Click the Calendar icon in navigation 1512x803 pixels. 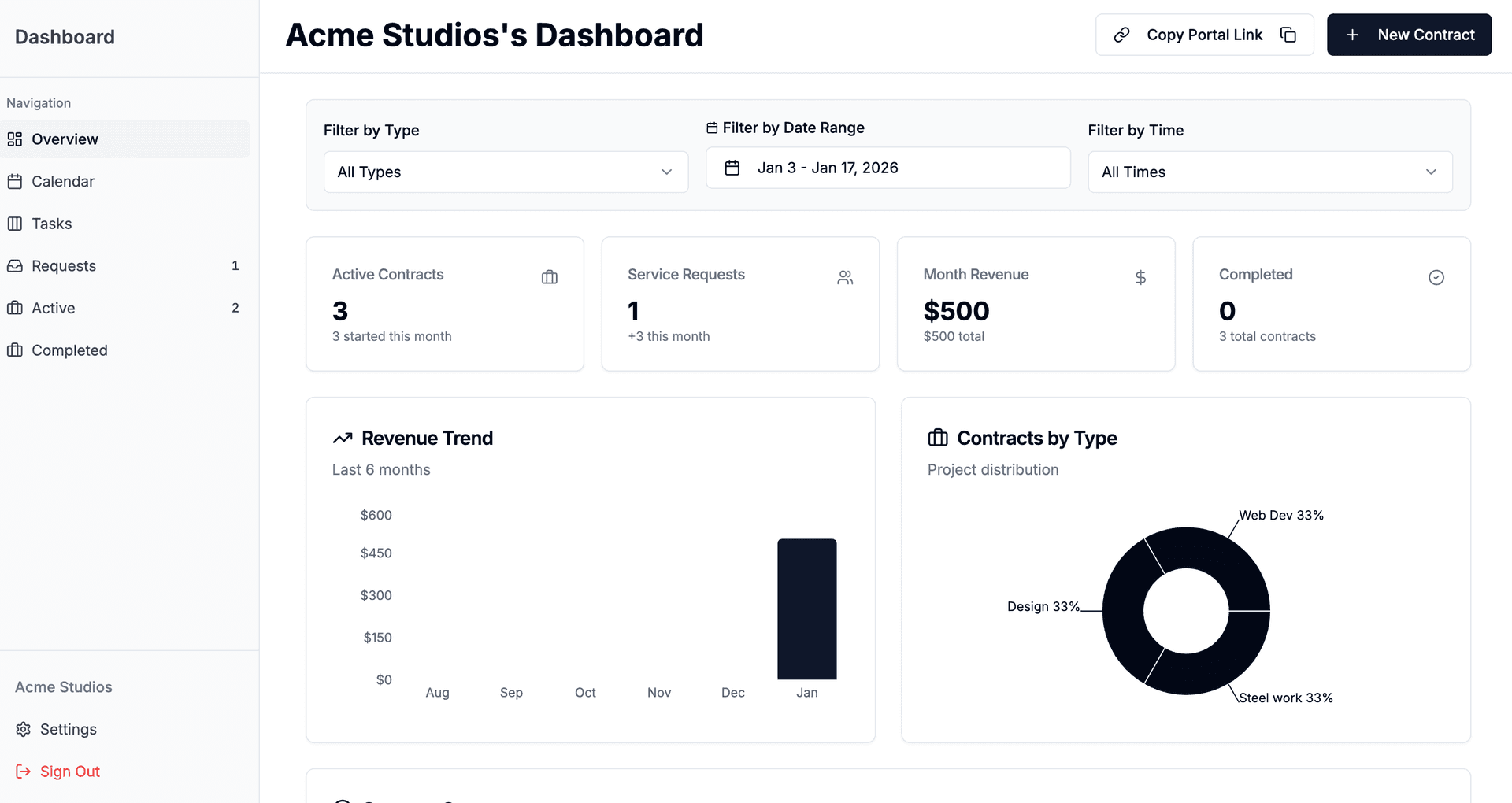pos(15,181)
